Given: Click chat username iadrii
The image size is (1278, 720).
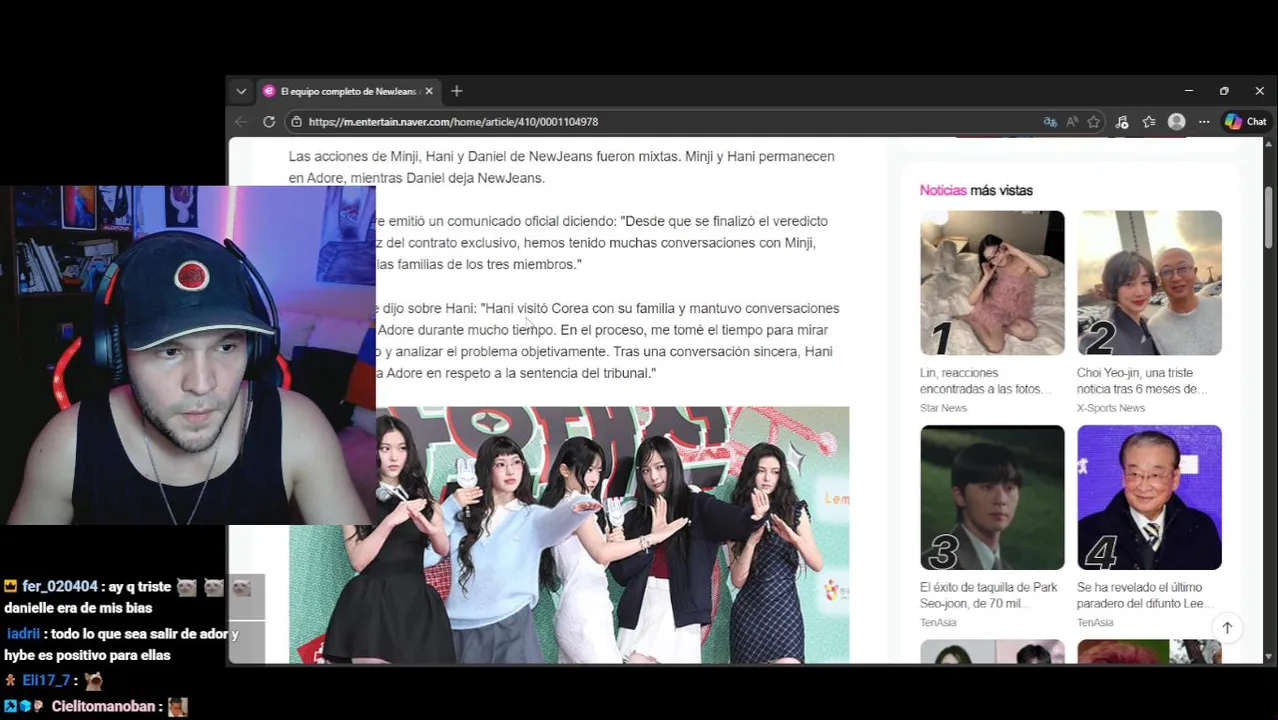Looking at the screenshot, I should click(23, 634).
